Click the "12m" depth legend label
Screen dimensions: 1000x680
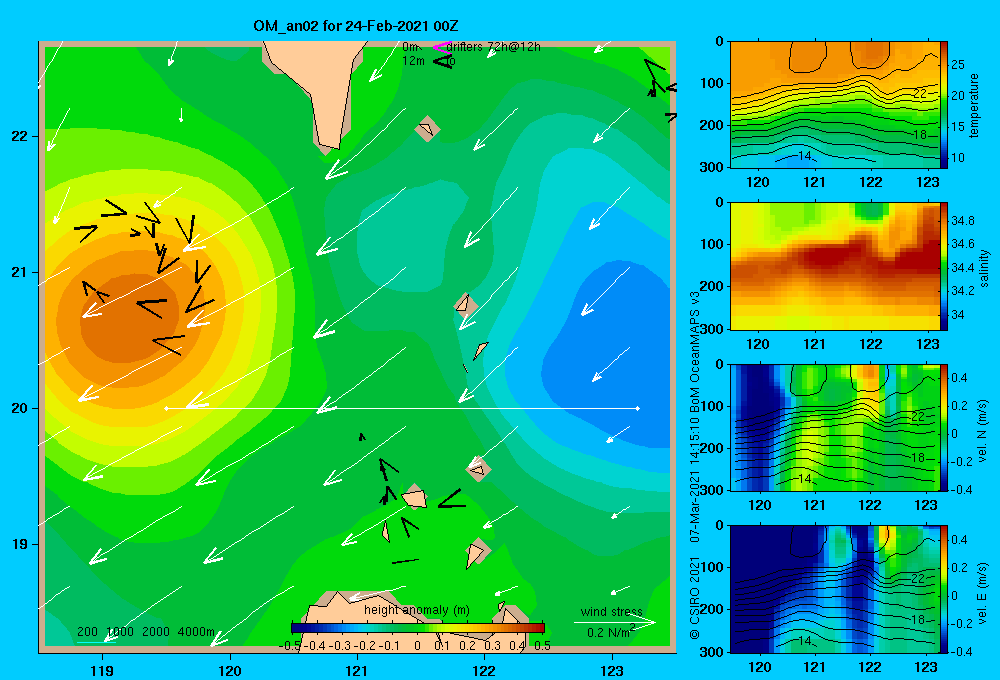point(413,61)
